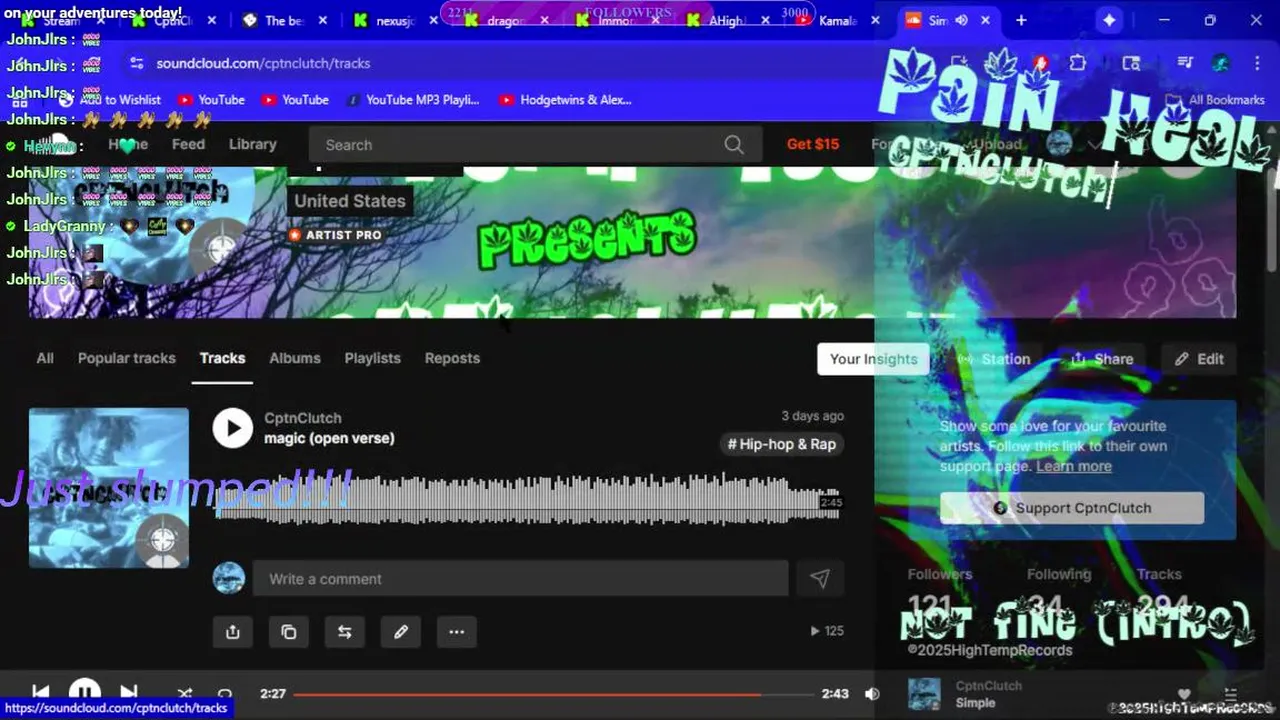This screenshot has width=1280, height=720.
Task: Skip to previous track in player bar
Action: click(x=40, y=692)
